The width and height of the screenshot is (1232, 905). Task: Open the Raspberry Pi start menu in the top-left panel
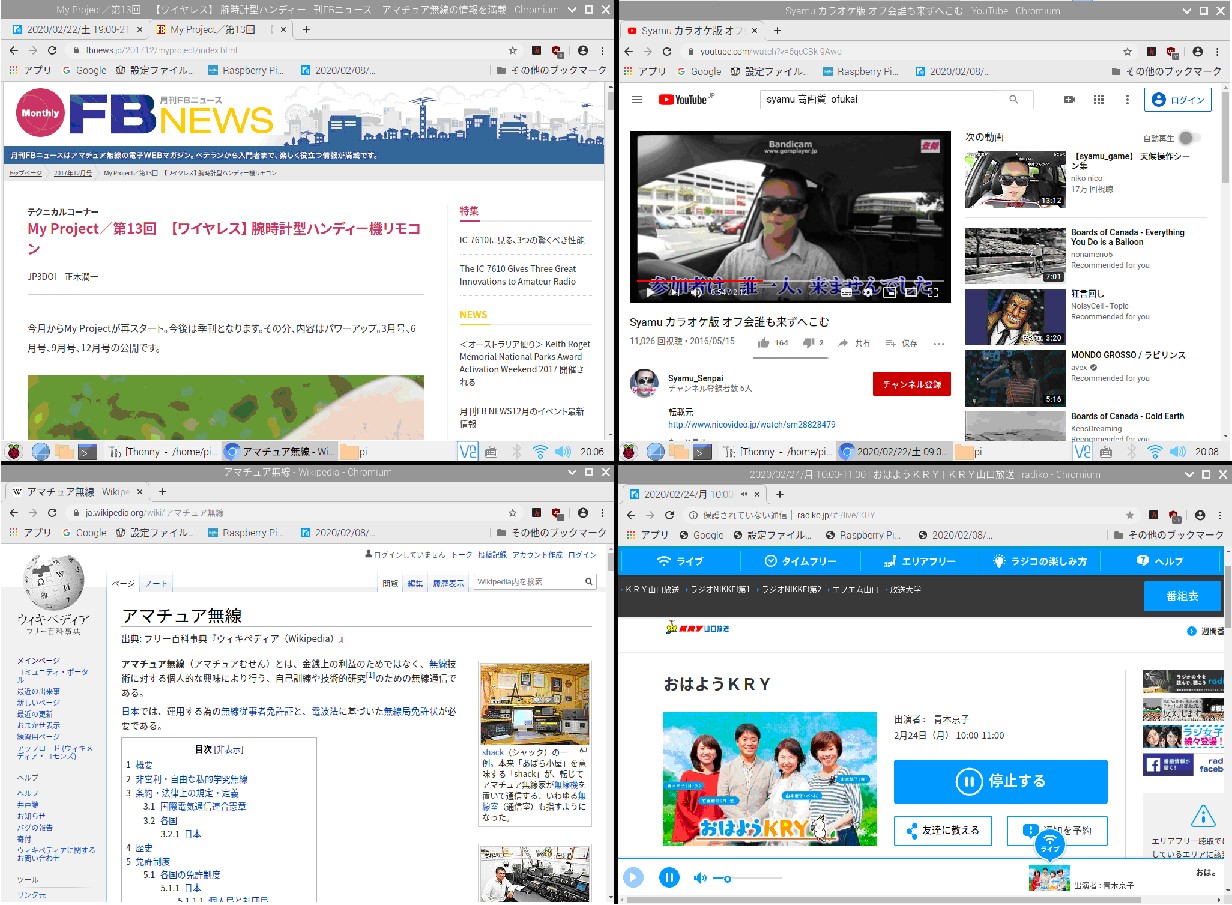pos(14,451)
